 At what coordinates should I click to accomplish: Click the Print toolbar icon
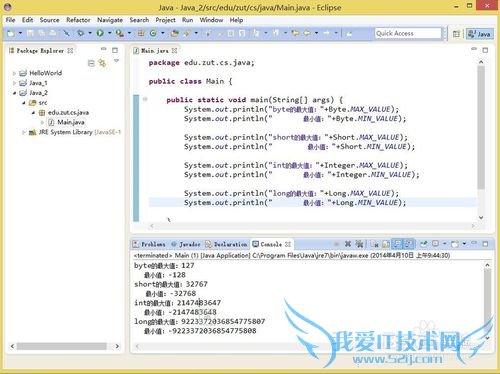[53, 33]
